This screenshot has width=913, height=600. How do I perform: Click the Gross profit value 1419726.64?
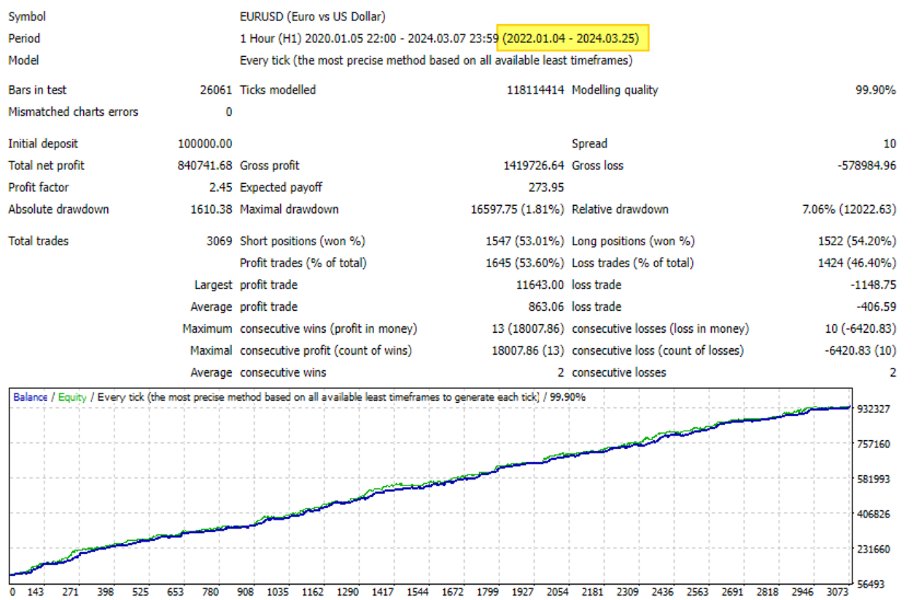[x=521, y=165]
